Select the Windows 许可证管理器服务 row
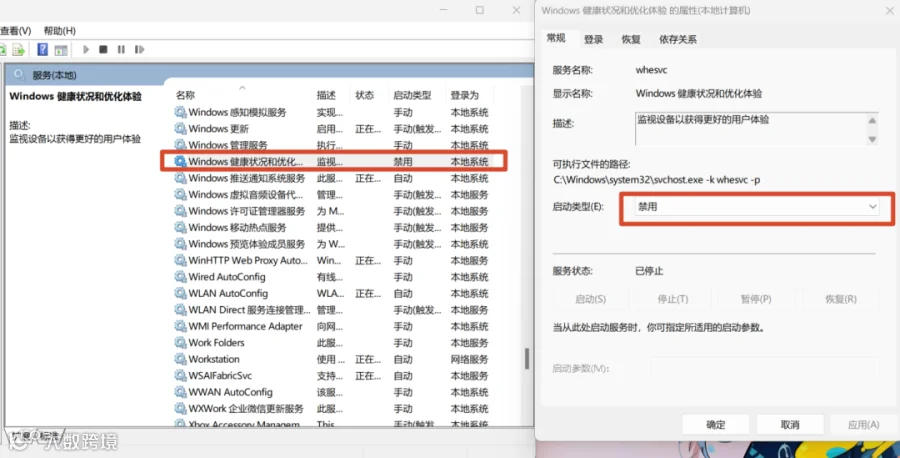900x458 pixels. (333, 211)
